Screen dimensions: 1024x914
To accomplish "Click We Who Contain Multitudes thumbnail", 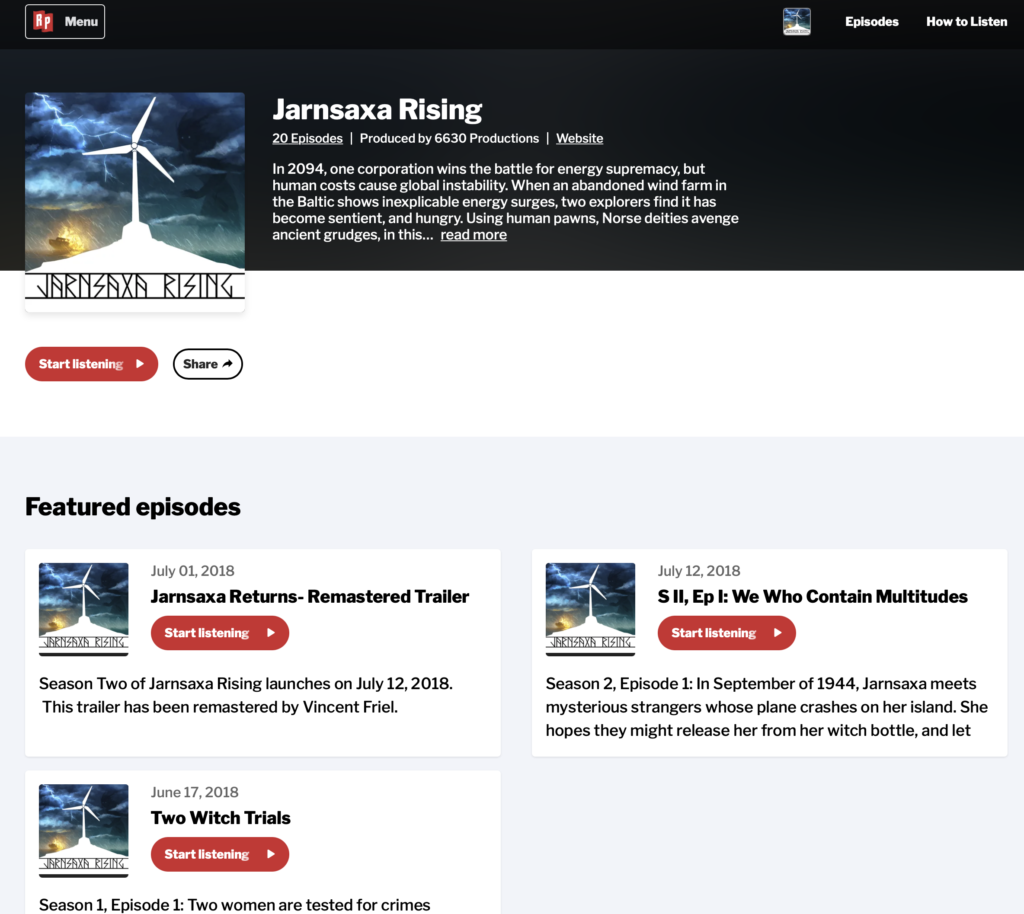I will [590, 609].
